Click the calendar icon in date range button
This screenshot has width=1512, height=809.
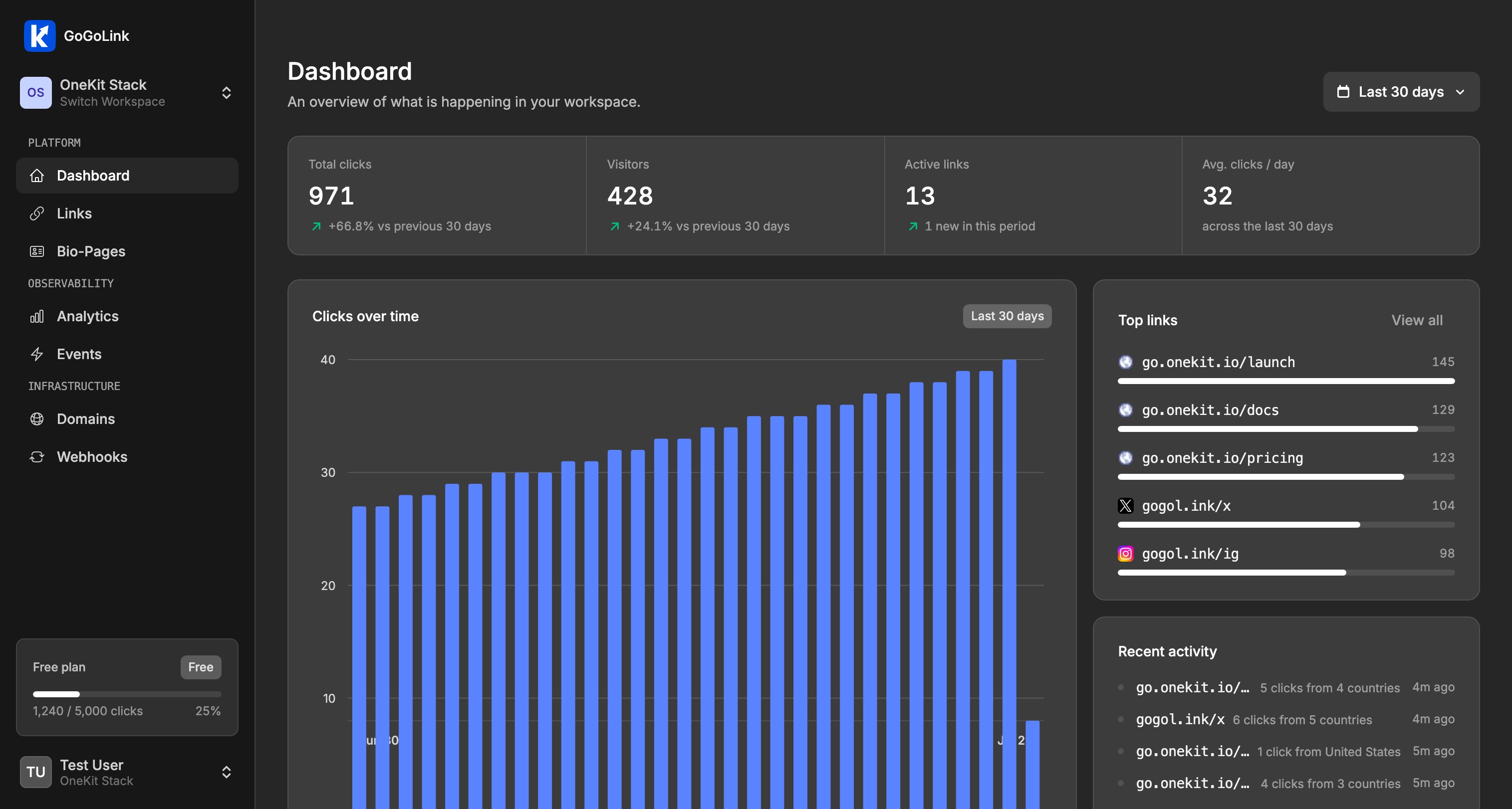click(1343, 91)
